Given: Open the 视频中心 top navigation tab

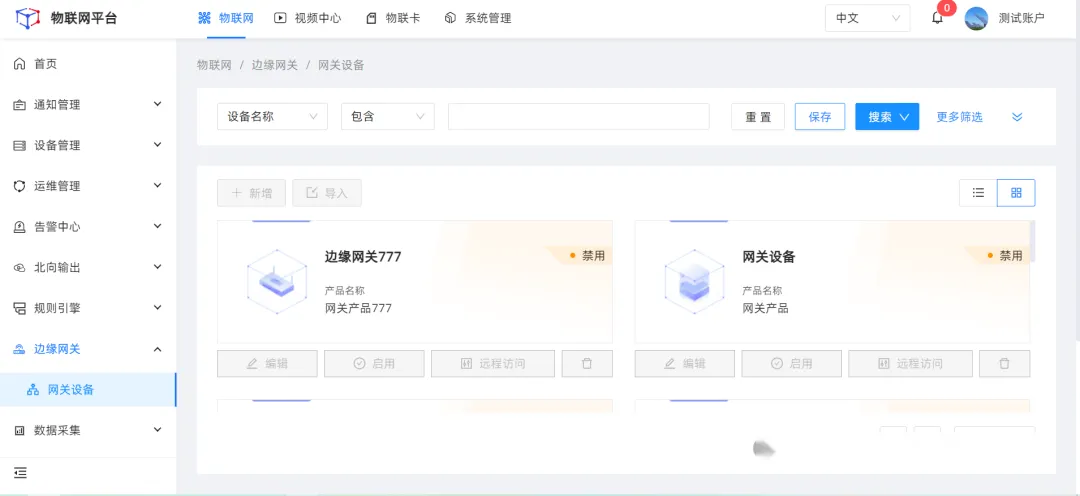Looking at the screenshot, I should (307, 19).
